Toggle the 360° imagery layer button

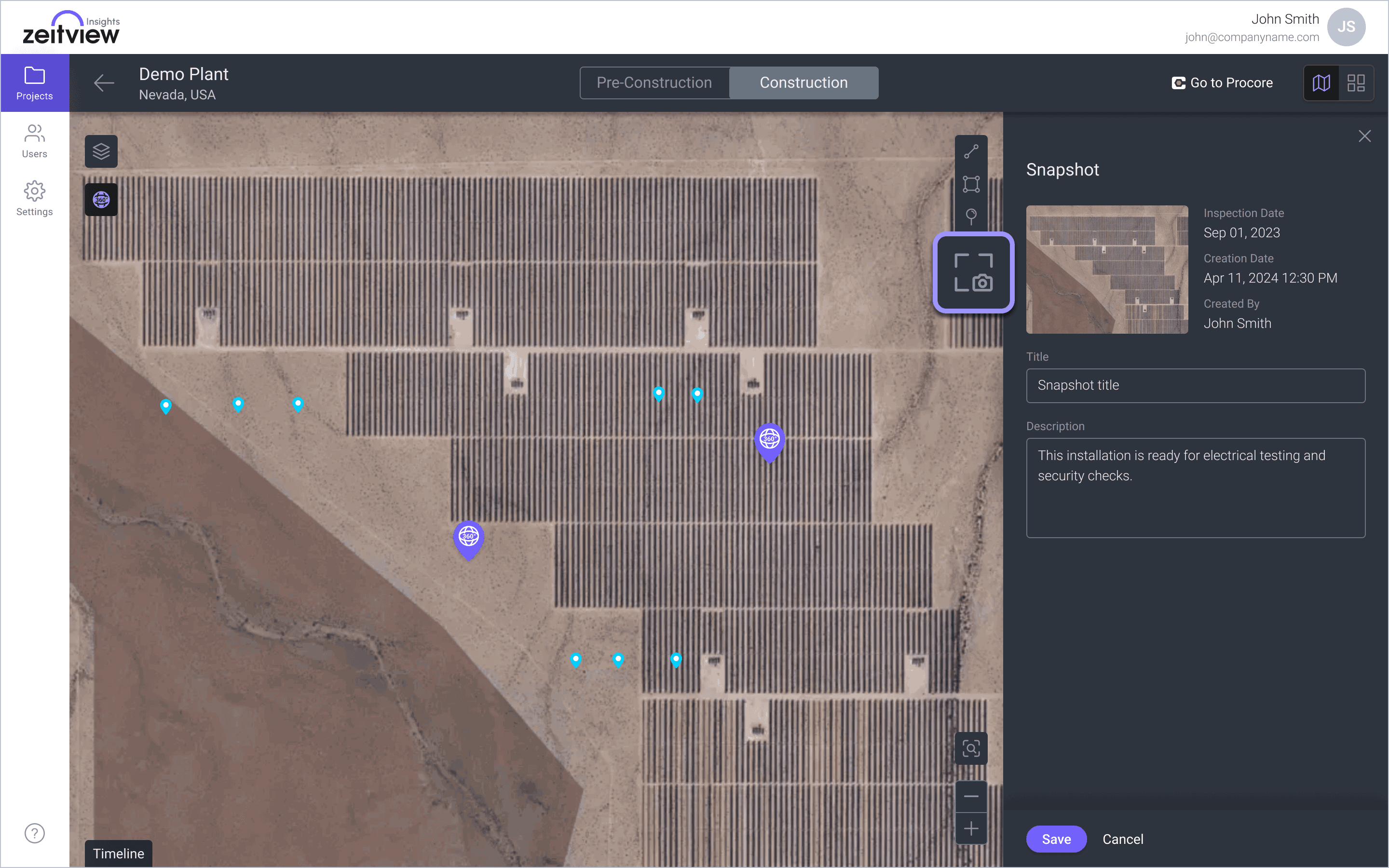coord(101,200)
